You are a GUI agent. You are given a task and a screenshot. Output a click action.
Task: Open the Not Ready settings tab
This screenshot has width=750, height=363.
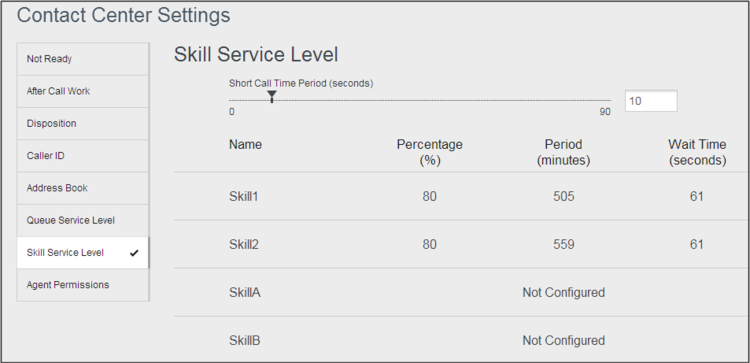pyautogui.click(x=83, y=59)
